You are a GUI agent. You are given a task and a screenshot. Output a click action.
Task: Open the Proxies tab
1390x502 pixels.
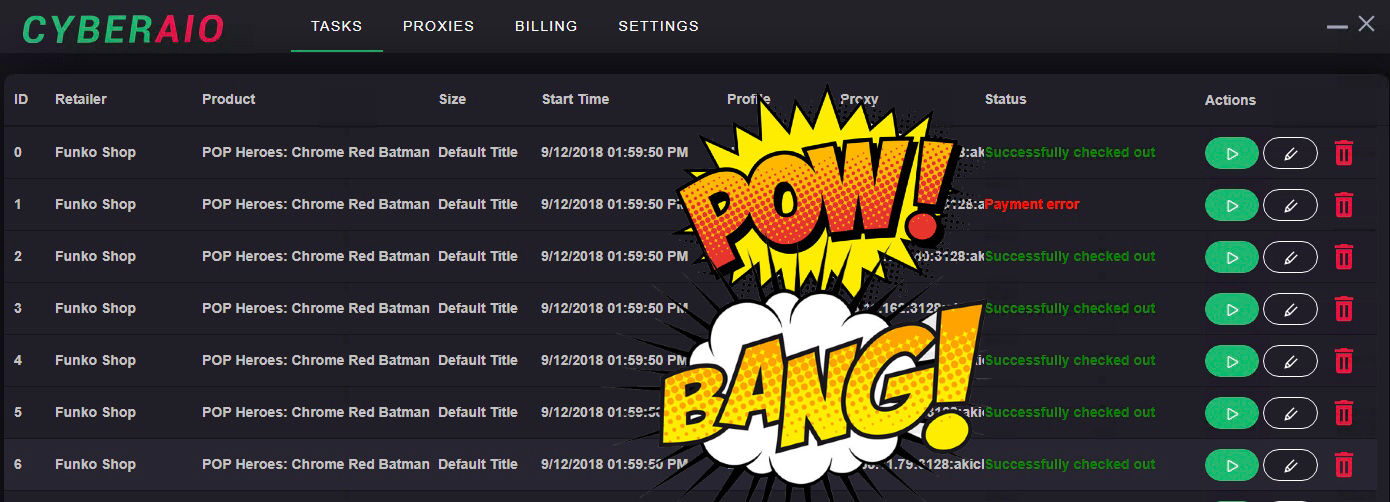pyautogui.click(x=438, y=26)
